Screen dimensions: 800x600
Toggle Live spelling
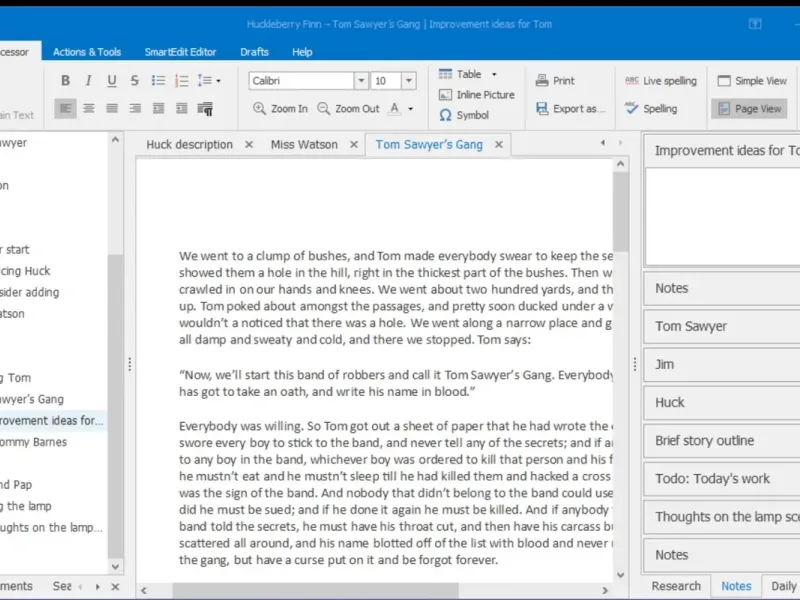(x=661, y=81)
